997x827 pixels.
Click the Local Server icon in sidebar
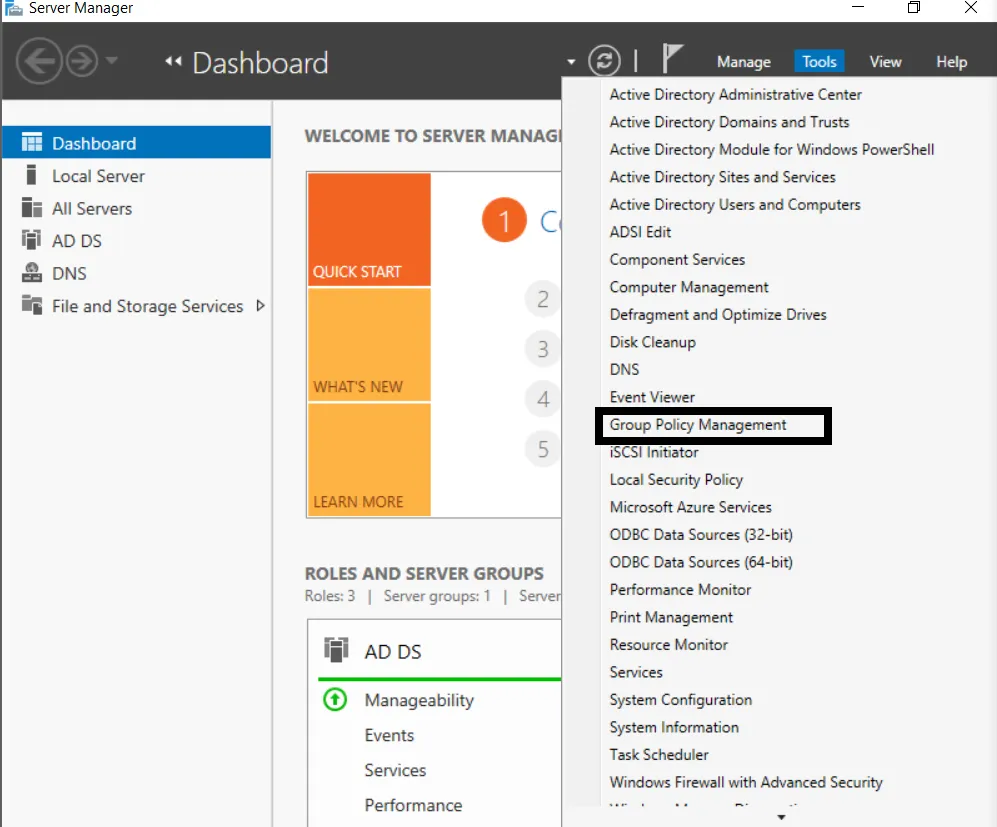click(31, 175)
